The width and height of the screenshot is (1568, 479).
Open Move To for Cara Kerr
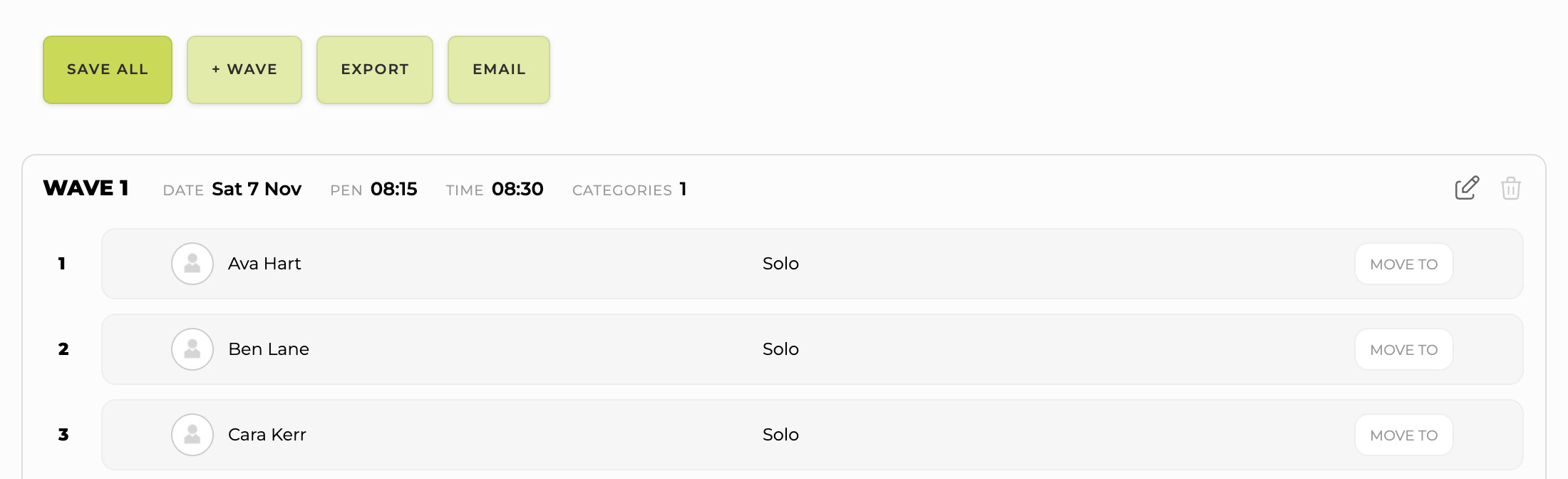[1404, 435]
